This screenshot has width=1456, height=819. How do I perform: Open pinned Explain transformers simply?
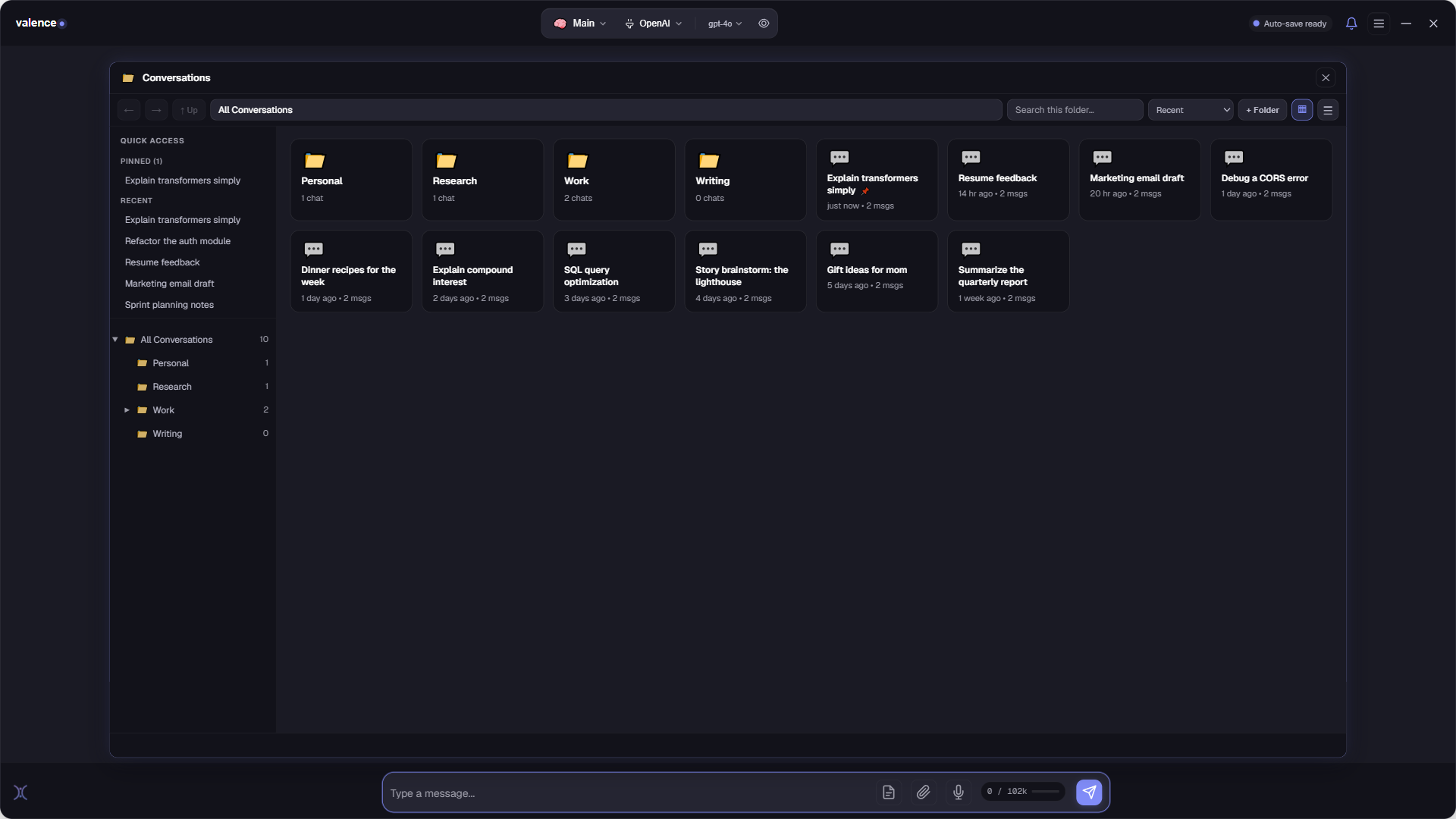183,180
